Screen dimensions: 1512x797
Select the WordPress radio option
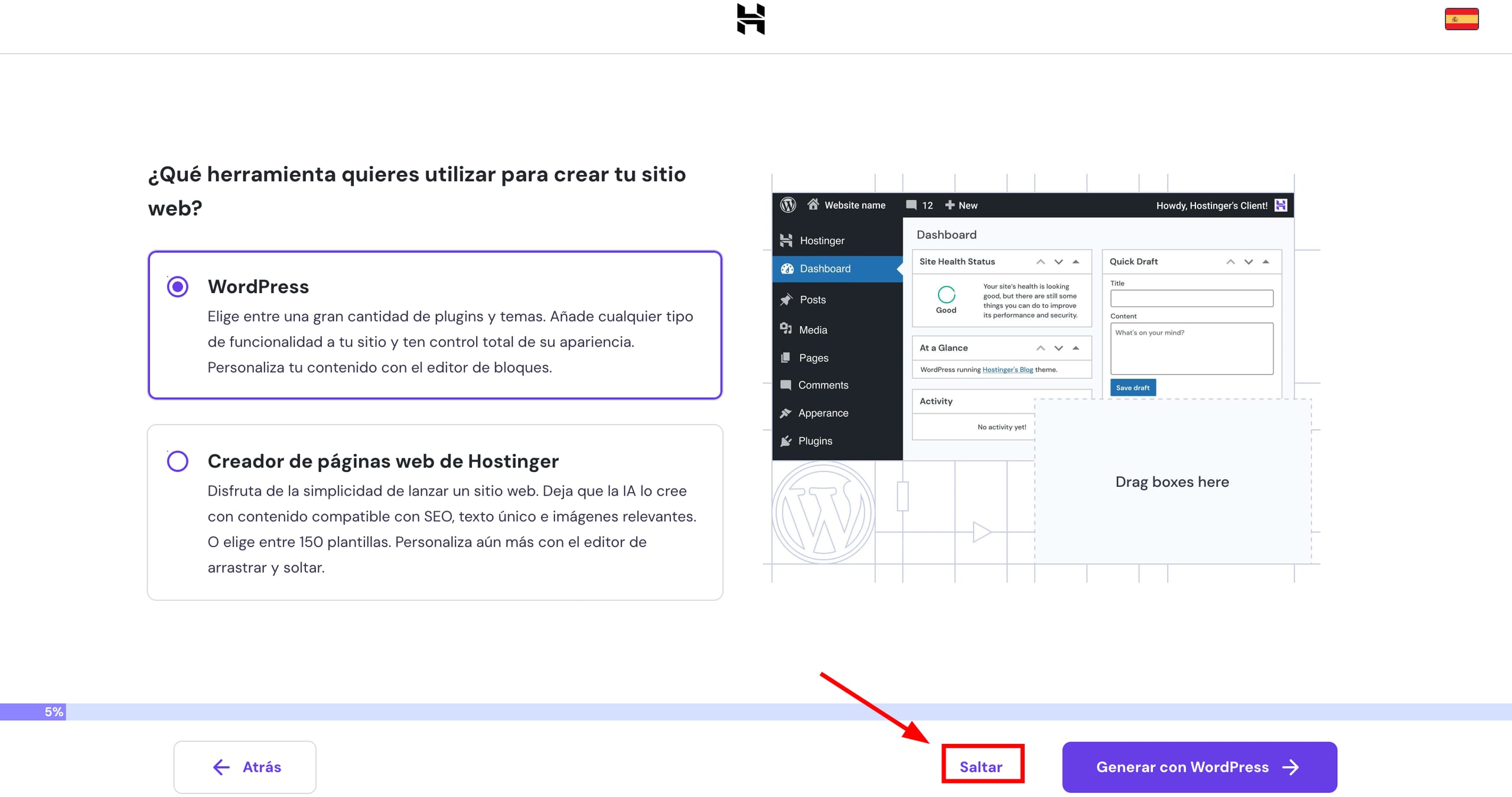click(177, 287)
